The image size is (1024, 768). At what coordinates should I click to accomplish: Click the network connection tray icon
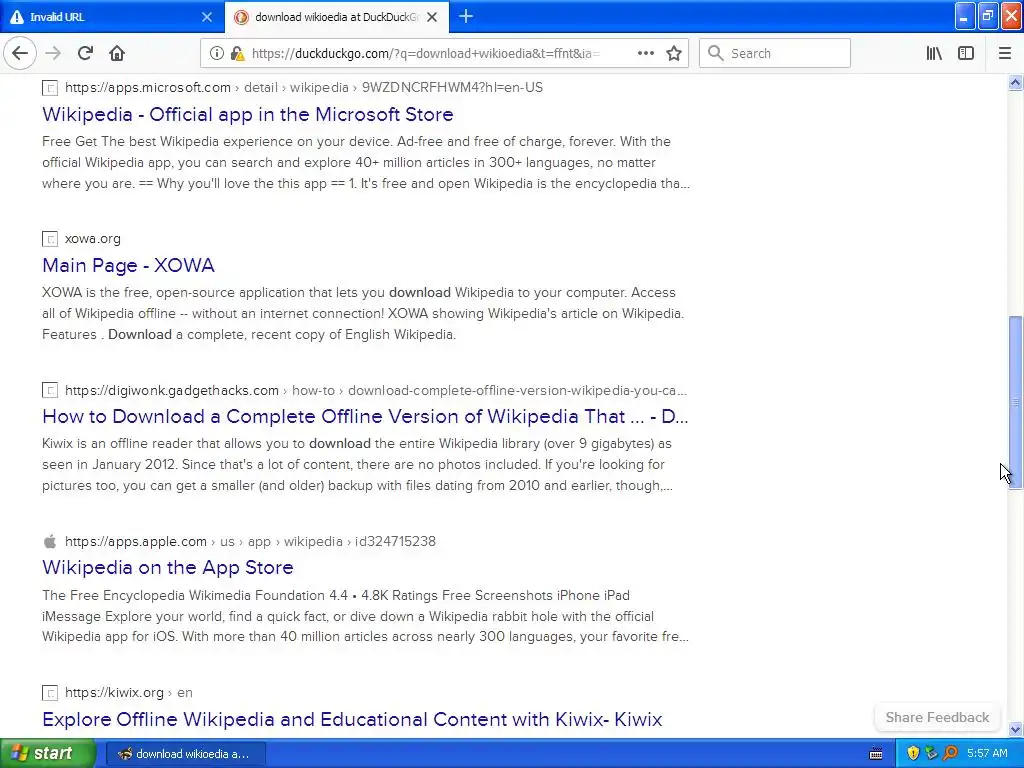931,754
